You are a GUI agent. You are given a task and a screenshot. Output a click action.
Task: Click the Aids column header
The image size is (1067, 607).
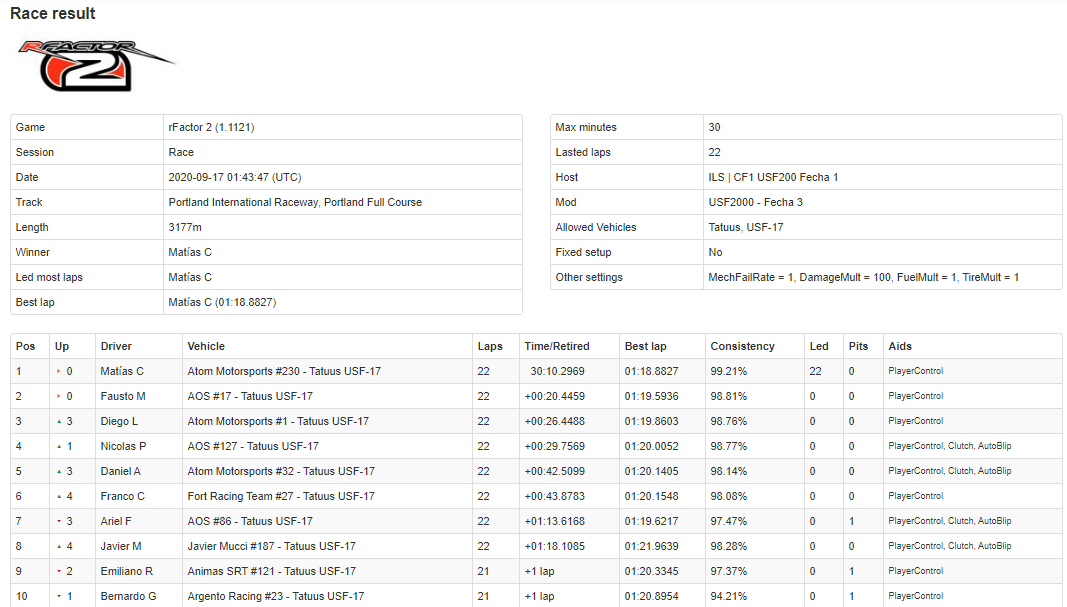(900, 346)
